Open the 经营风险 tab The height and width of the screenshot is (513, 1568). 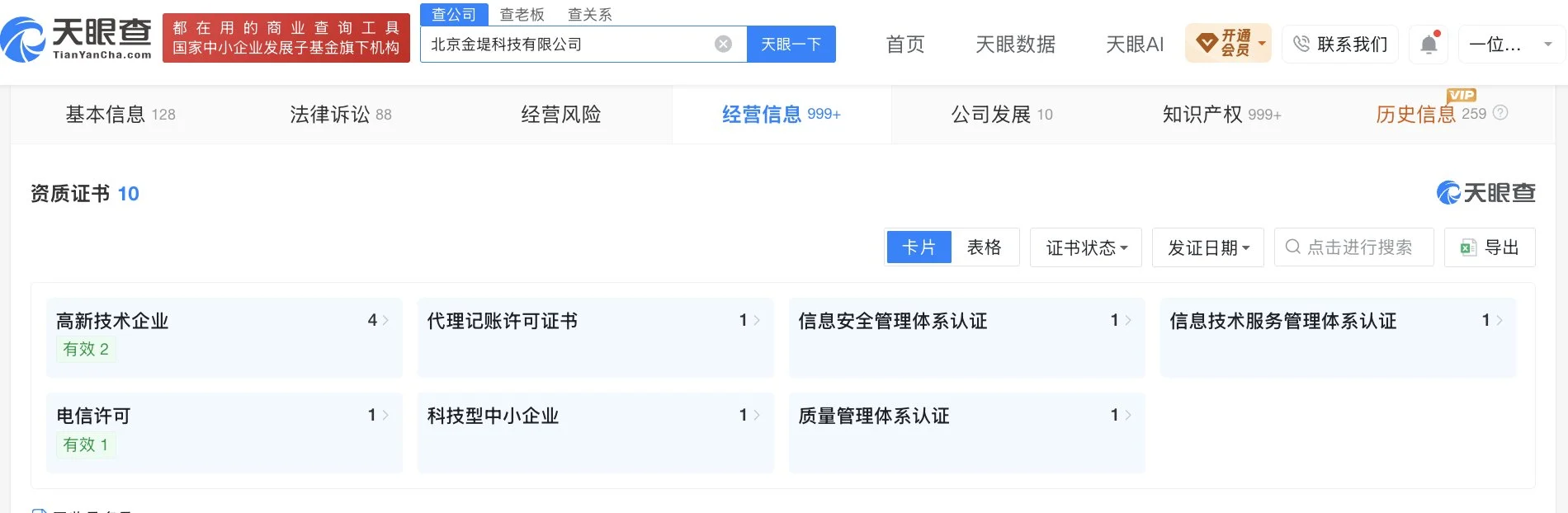[561, 114]
